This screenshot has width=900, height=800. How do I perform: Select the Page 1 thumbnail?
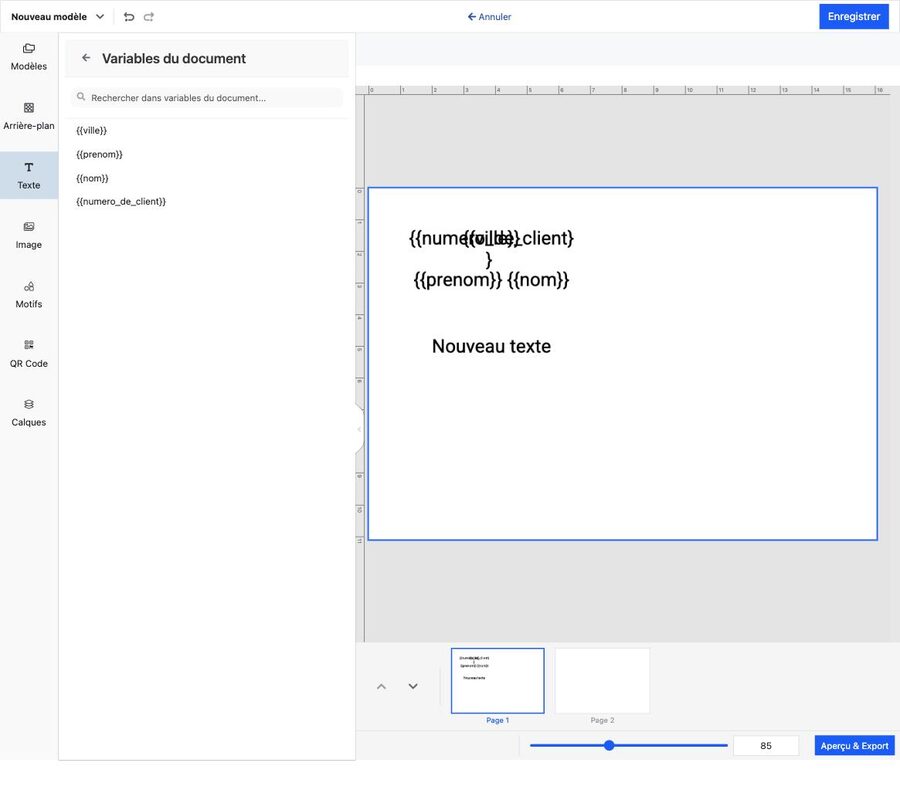click(498, 681)
